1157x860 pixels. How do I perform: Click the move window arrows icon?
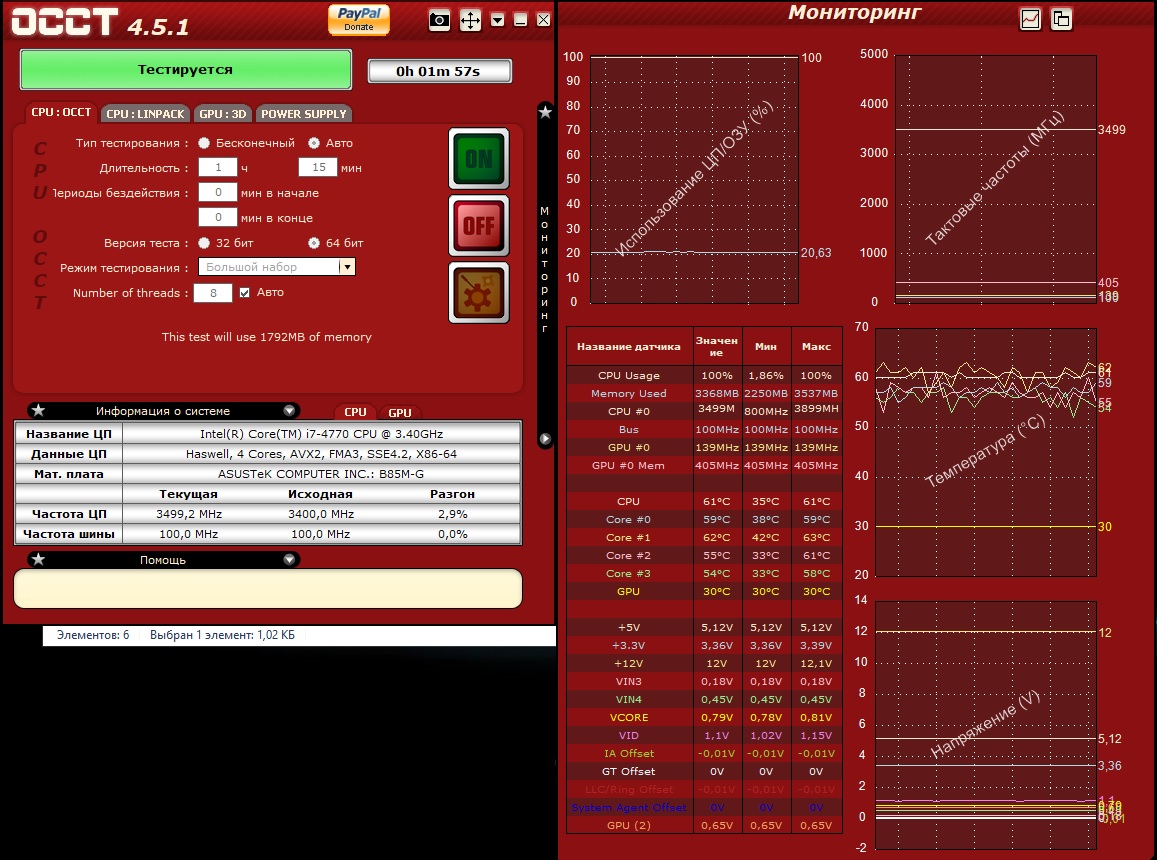[x=470, y=20]
